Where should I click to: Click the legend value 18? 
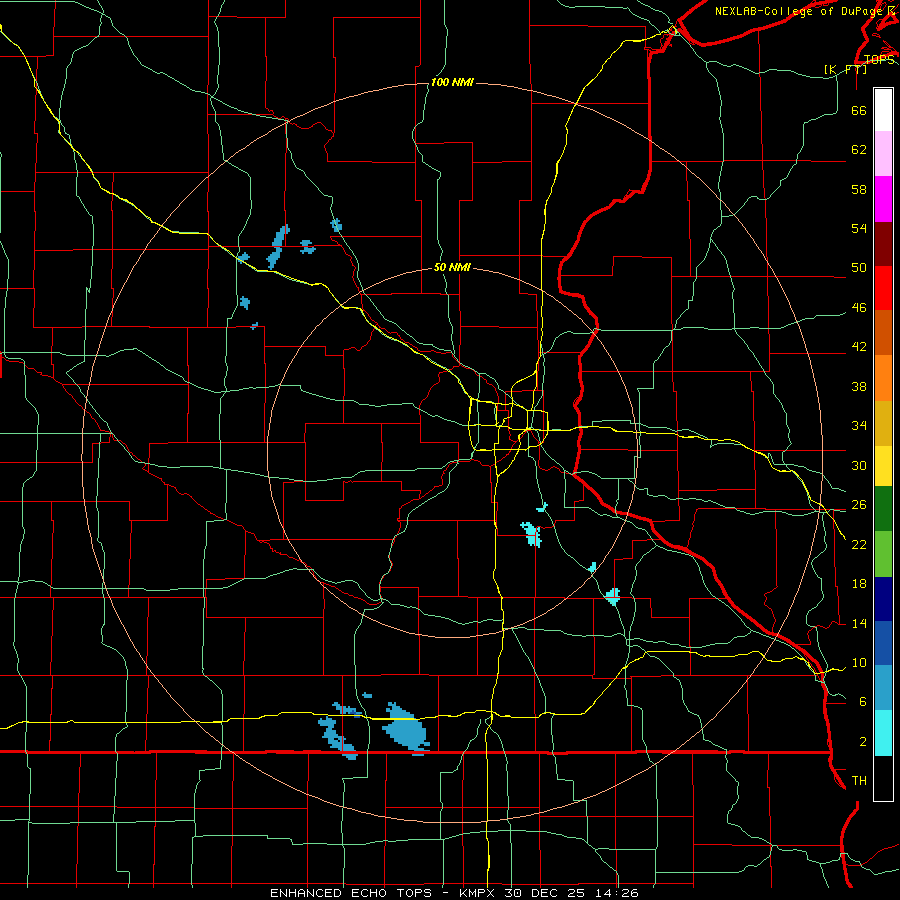(x=859, y=584)
